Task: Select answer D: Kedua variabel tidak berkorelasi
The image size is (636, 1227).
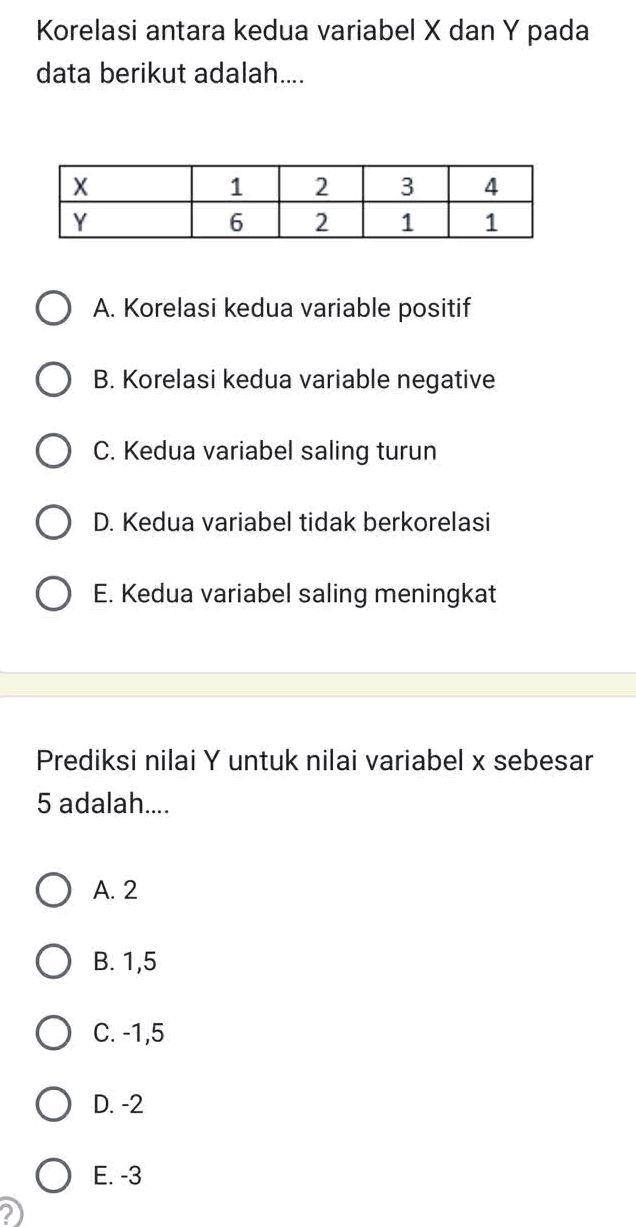Action: [x=54, y=519]
